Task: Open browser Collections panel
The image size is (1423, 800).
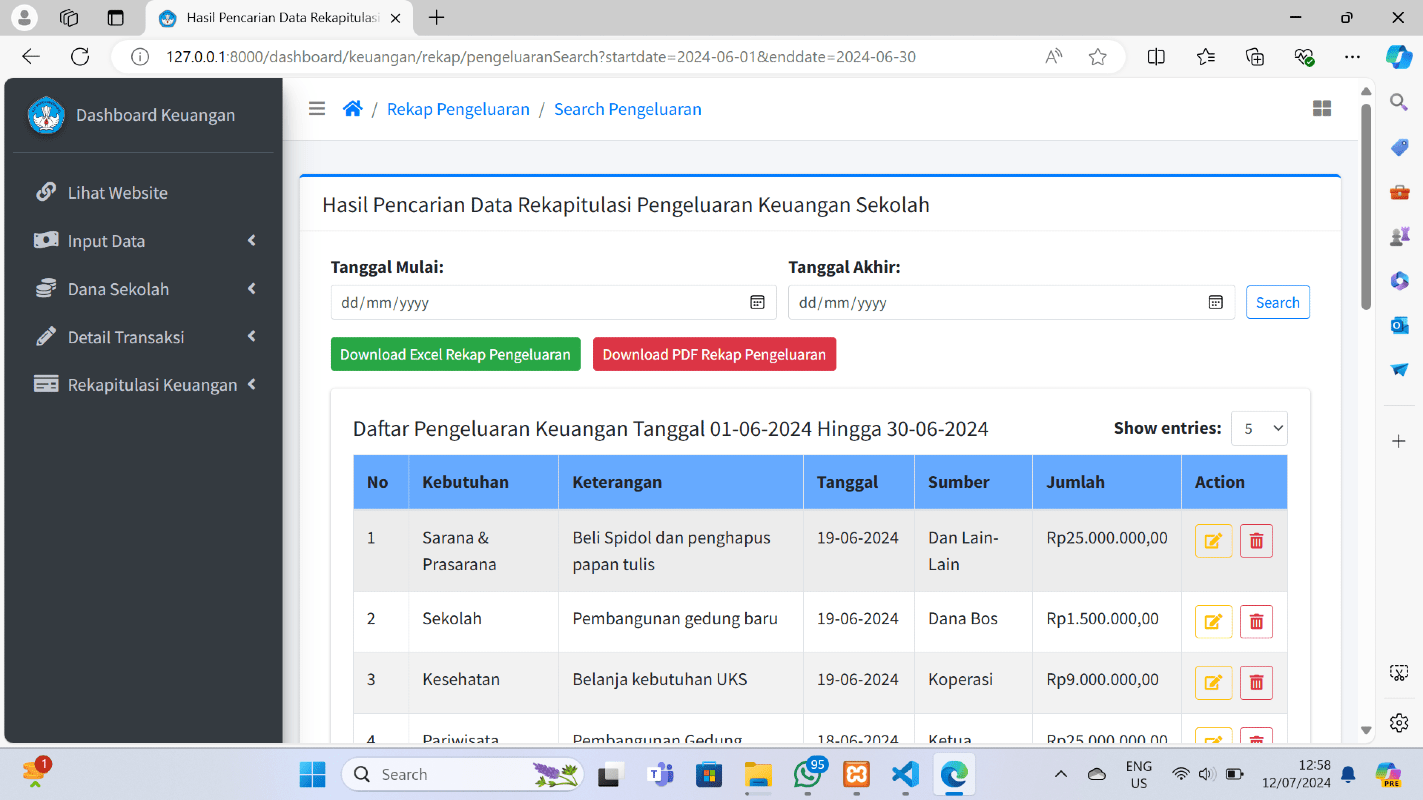Action: pos(1255,57)
